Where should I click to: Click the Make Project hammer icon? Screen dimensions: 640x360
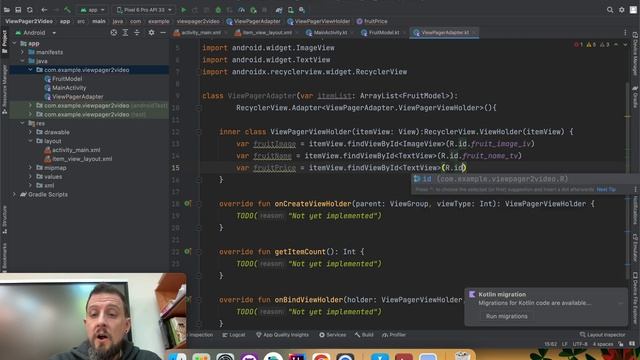pyautogui.click(x=67, y=10)
